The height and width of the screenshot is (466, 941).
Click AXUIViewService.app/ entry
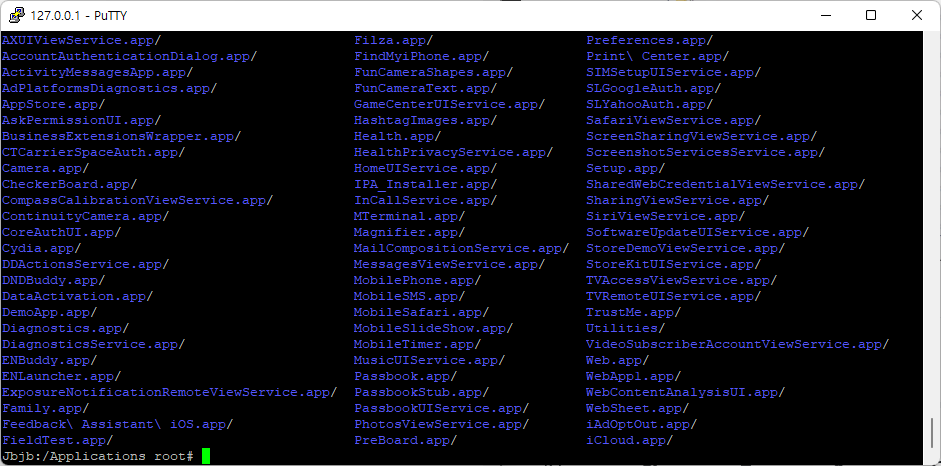pyautogui.click(x=82, y=41)
